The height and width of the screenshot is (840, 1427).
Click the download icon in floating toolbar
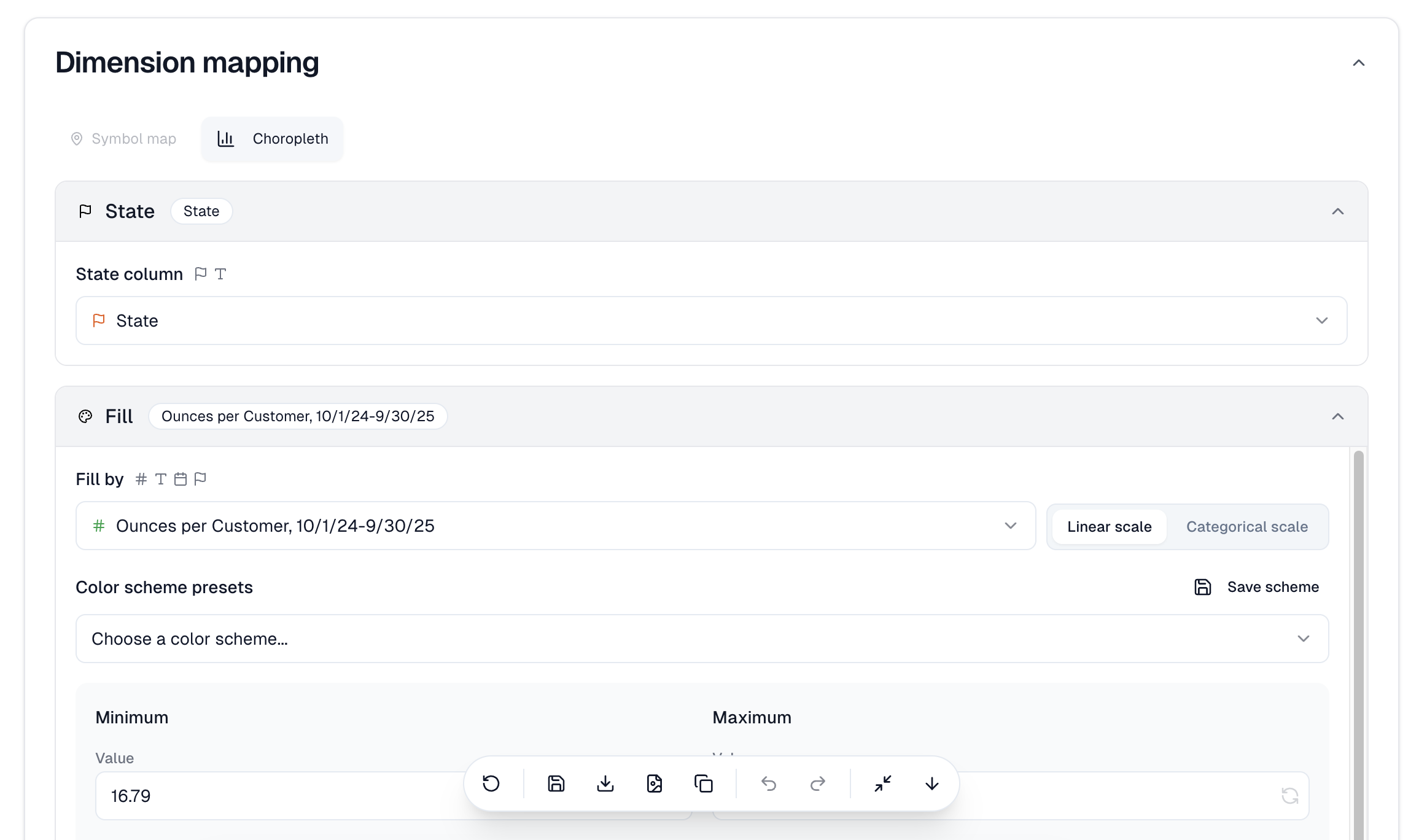click(605, 784)
